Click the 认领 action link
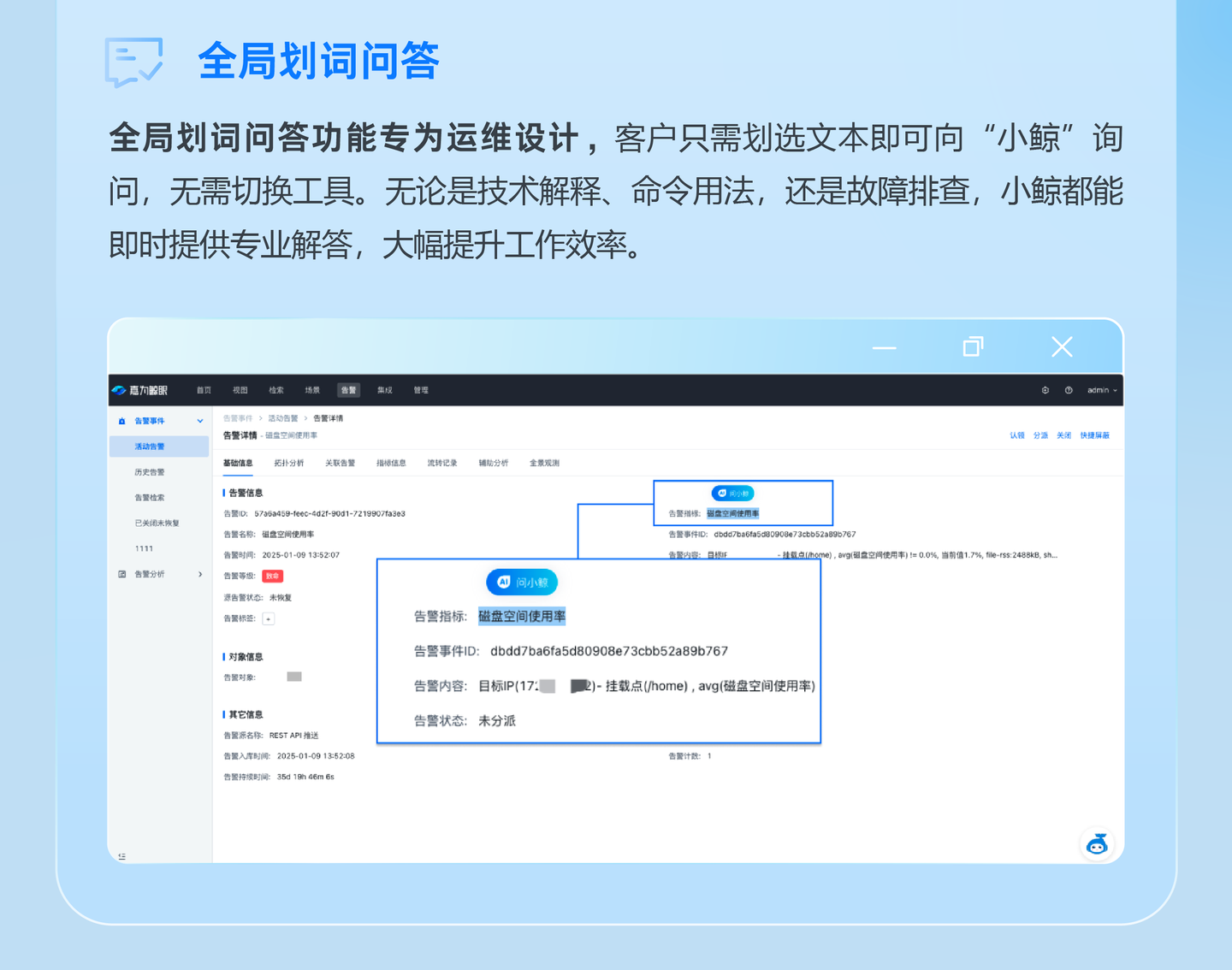 click(1016, 435)
